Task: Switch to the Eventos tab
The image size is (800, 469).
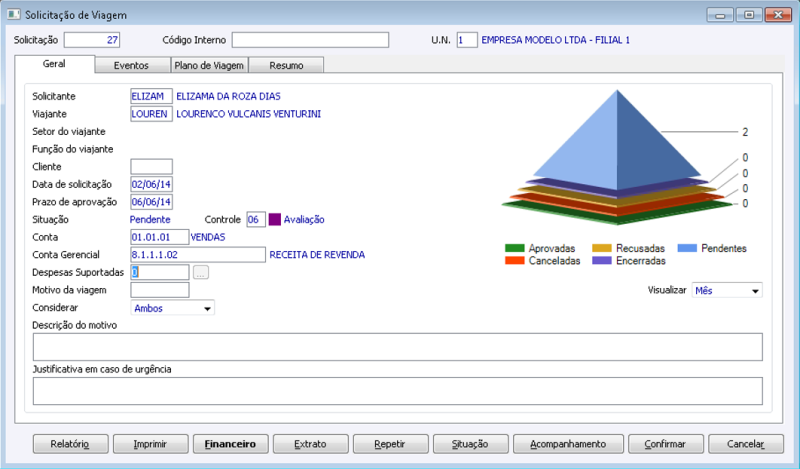Action: 132,65
